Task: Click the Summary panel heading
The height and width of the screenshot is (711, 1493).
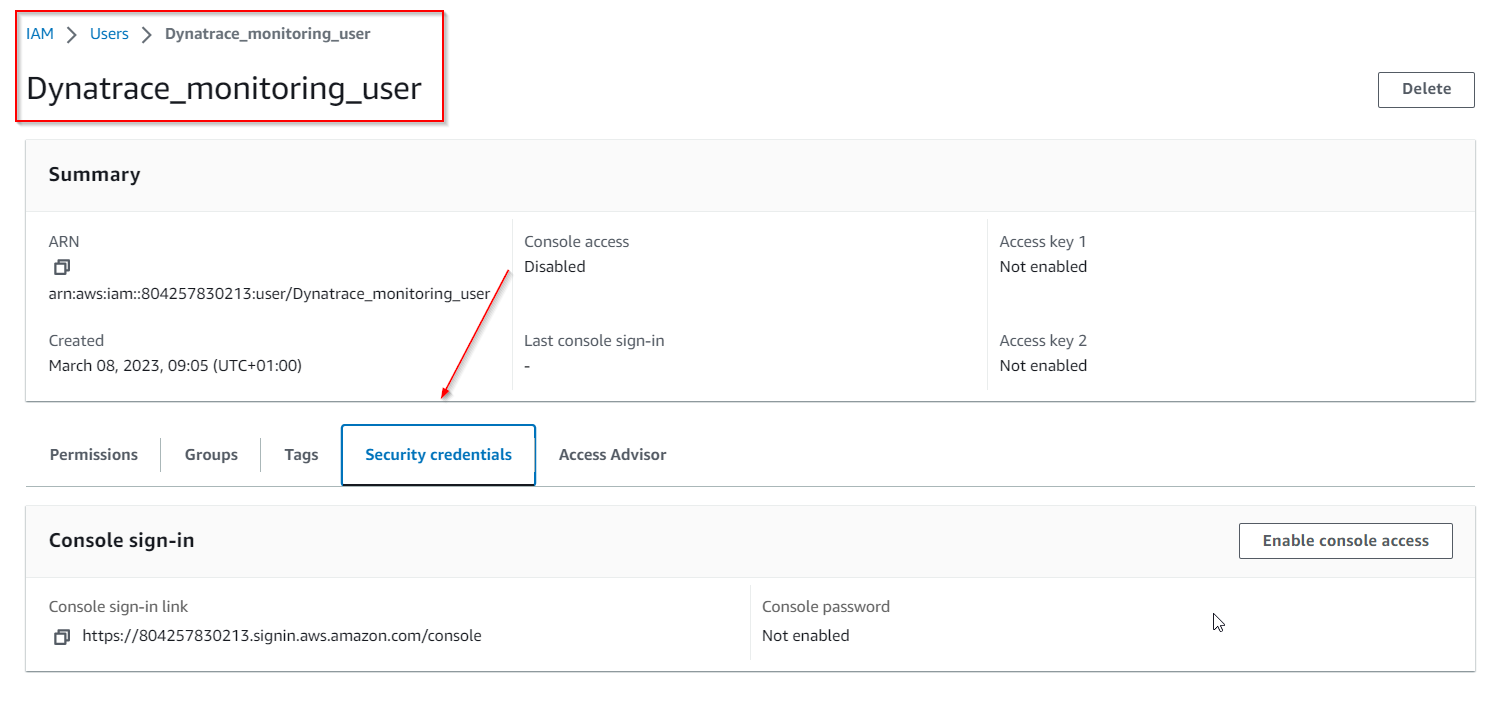Action: pos(94,175)
